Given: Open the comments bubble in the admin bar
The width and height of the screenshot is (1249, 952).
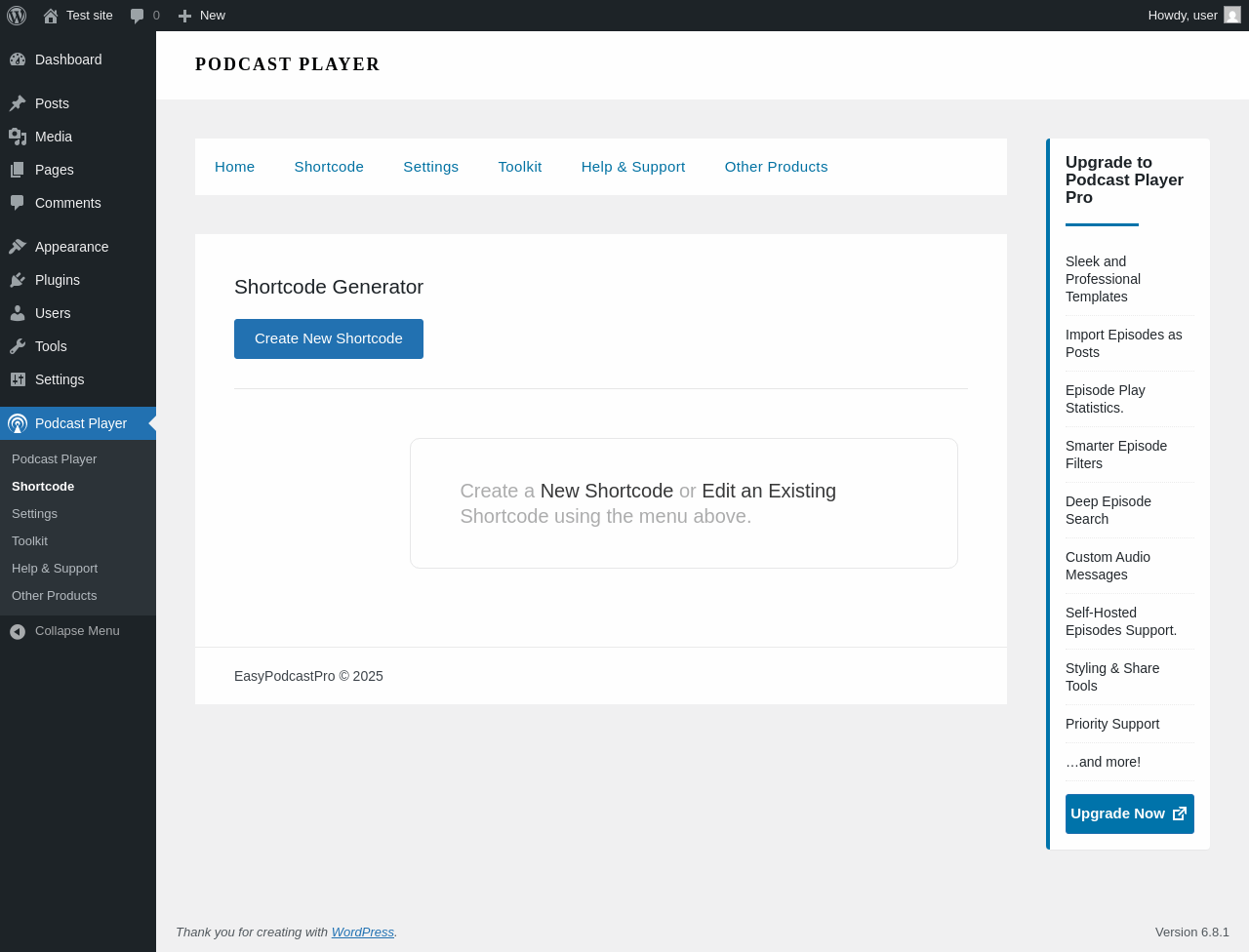Looking at the screenshot, I should pyautogui.click(x=138, y=16).
